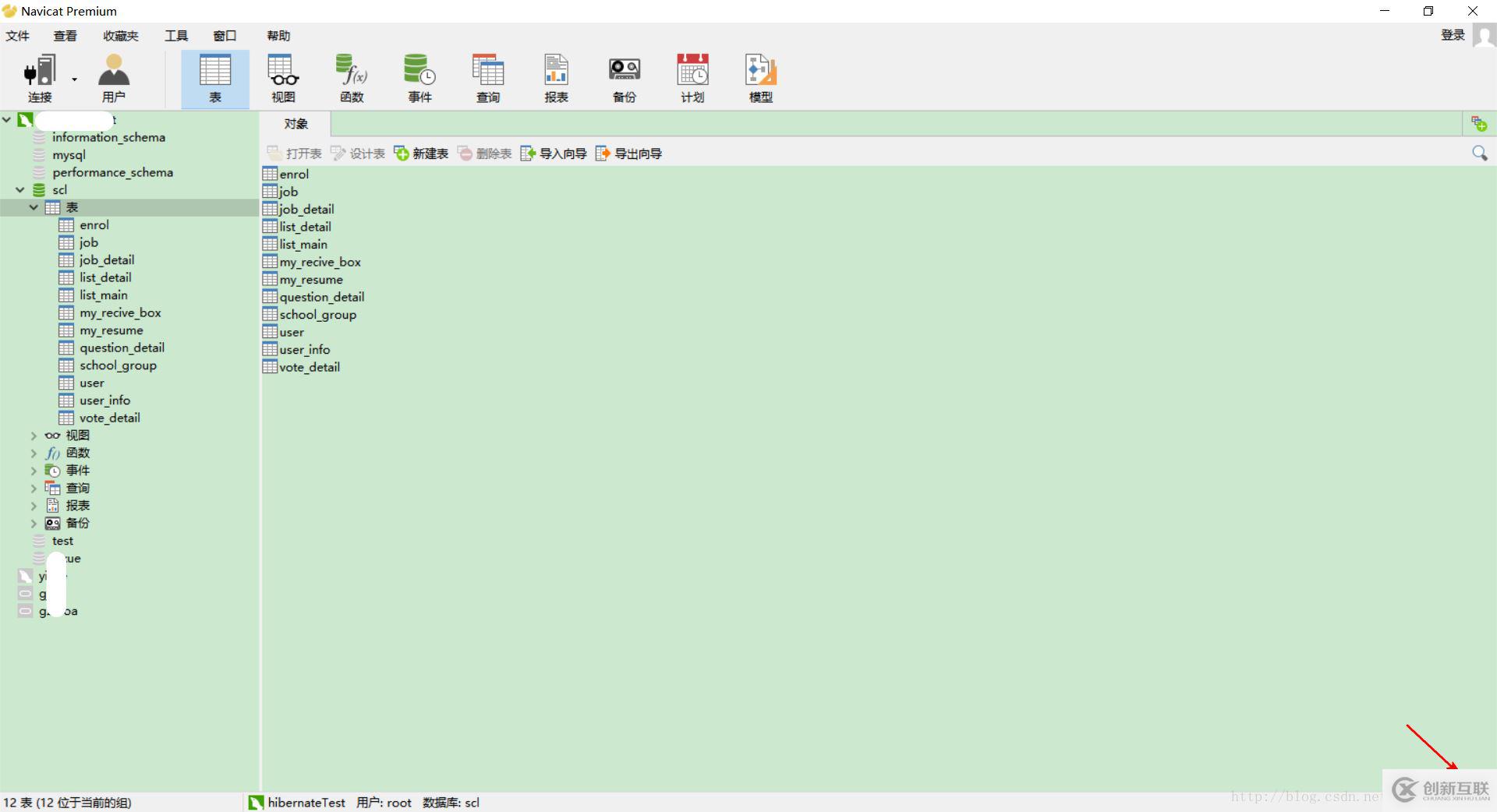The height and width of the screenshot is (812, 1497).
Task: Select performance_schema database in tree
Action: point(112,172)
